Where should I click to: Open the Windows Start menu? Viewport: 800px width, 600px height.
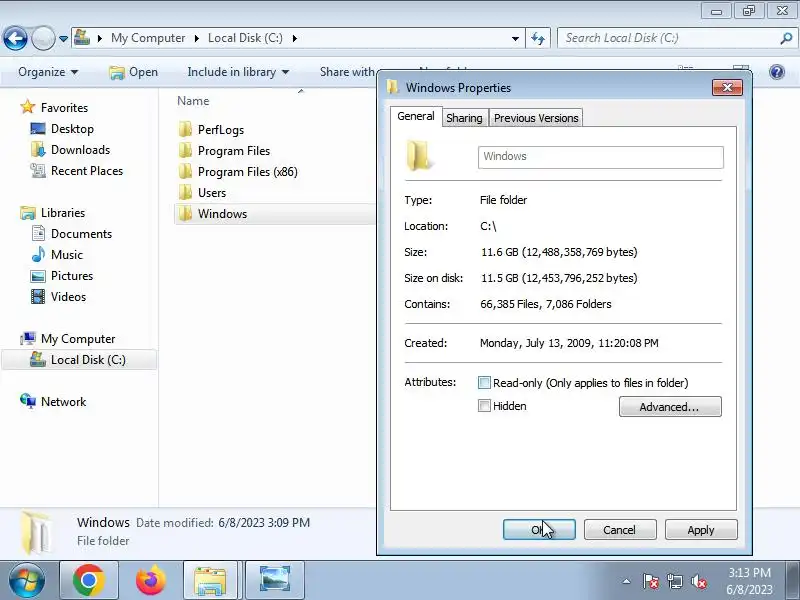26,581
